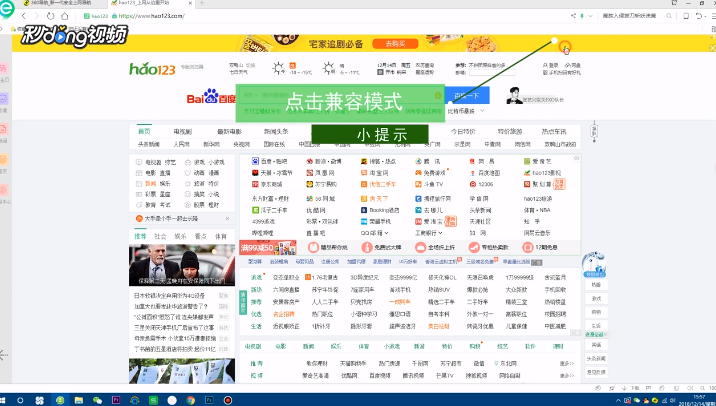Image resolution: width=716 pixels, height=406 pixels.
Task: Click the 百度一下 search button
Action: point(467,95)
